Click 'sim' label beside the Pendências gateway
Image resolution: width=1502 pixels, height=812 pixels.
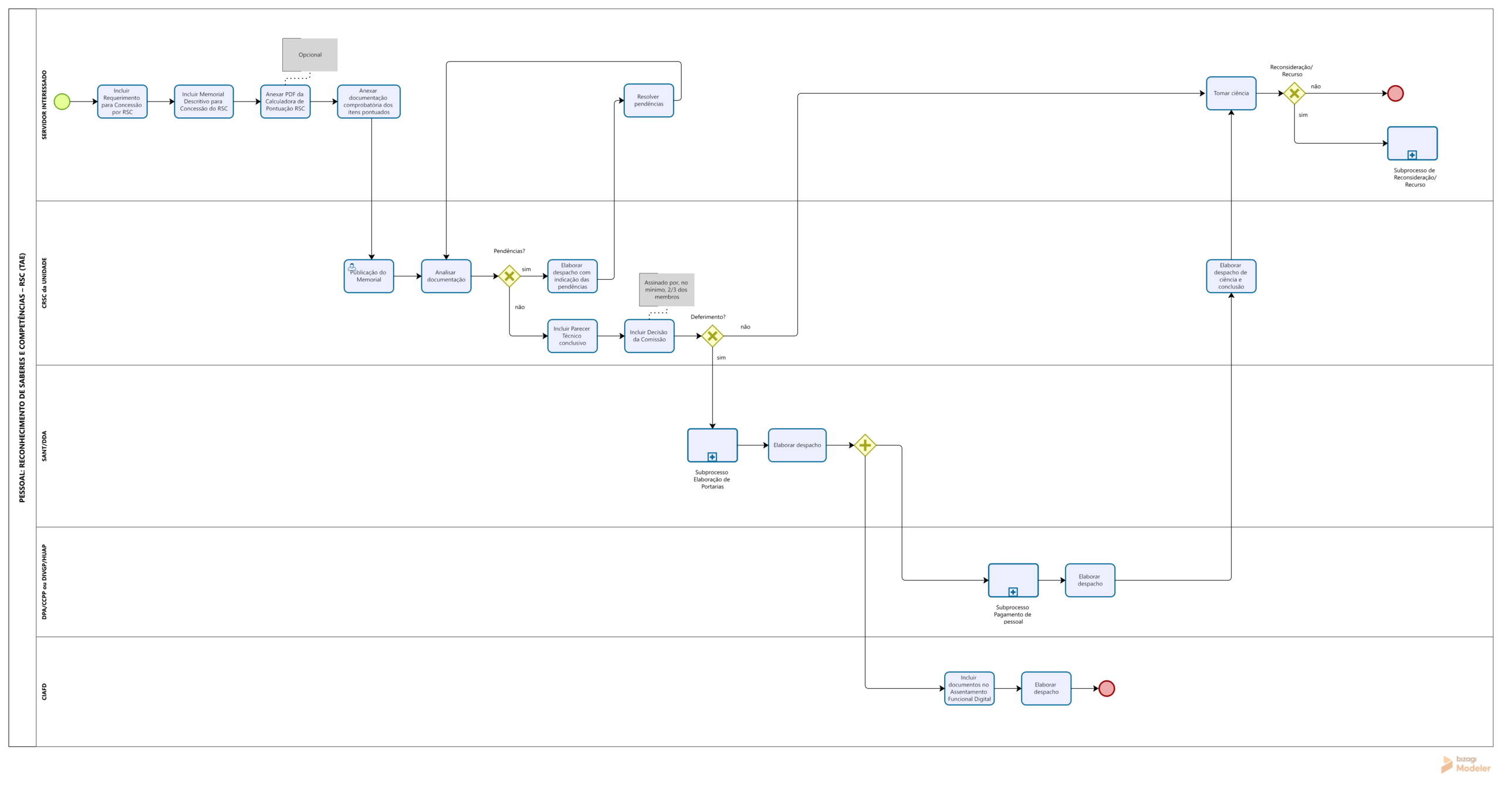point(526,269)
